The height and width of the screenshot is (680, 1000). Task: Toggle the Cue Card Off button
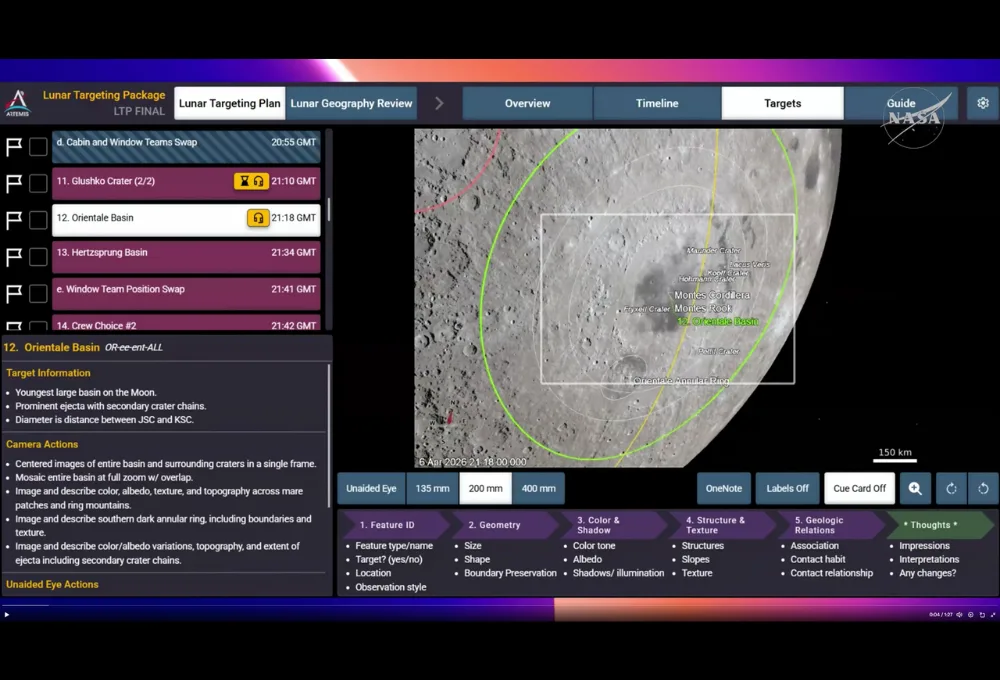[859, 488]
